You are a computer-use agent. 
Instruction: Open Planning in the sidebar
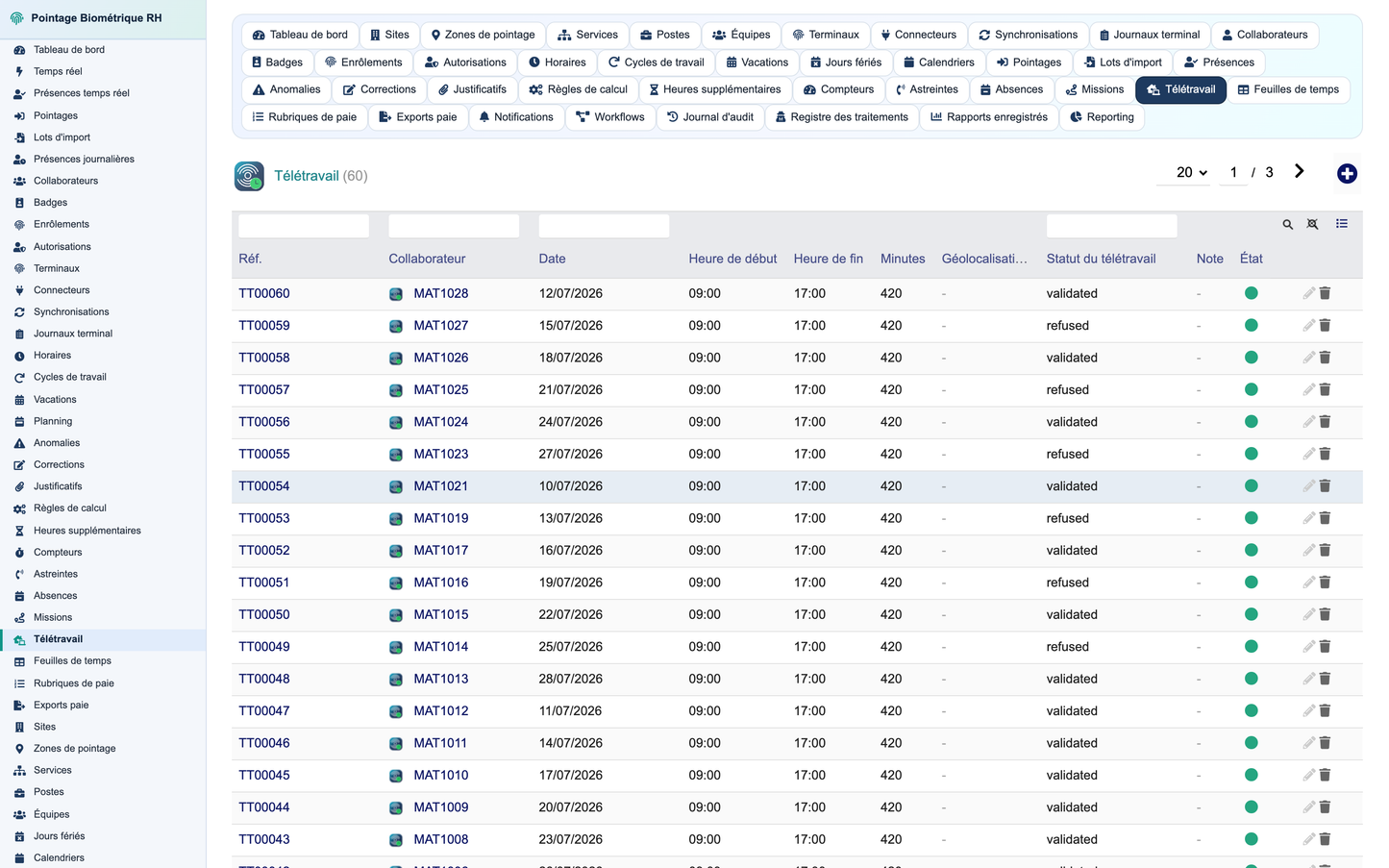pos(53,421)
